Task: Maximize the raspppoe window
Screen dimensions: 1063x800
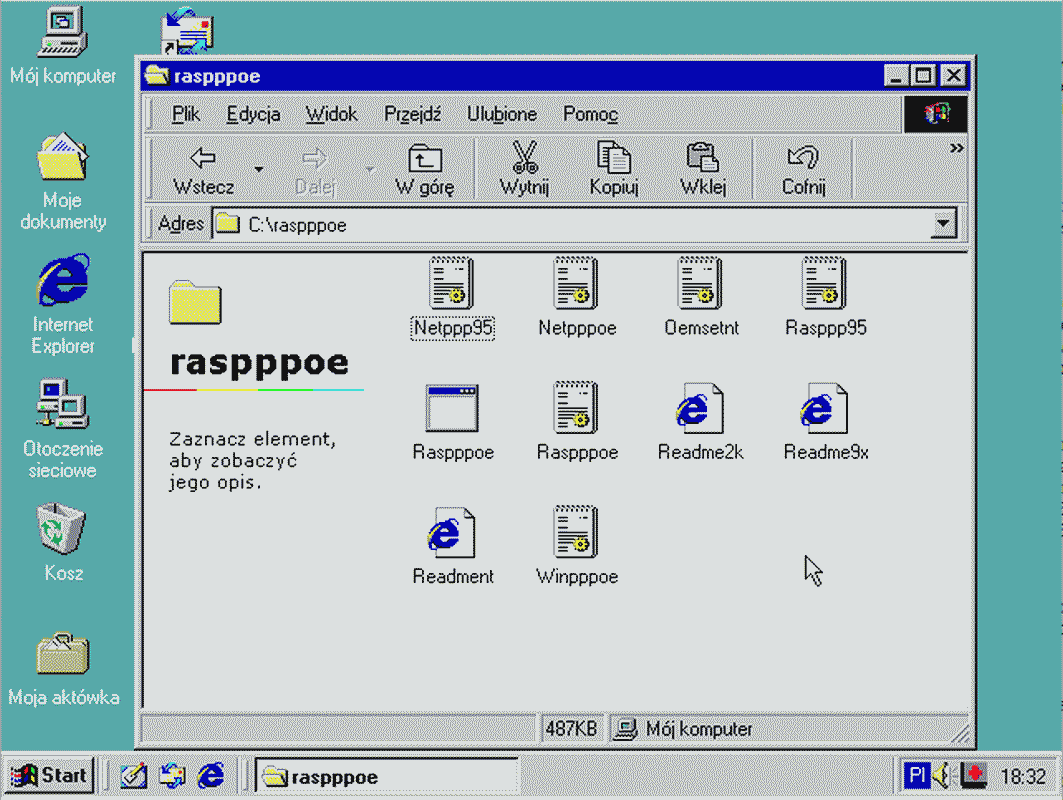Action: tap(923, 75)
